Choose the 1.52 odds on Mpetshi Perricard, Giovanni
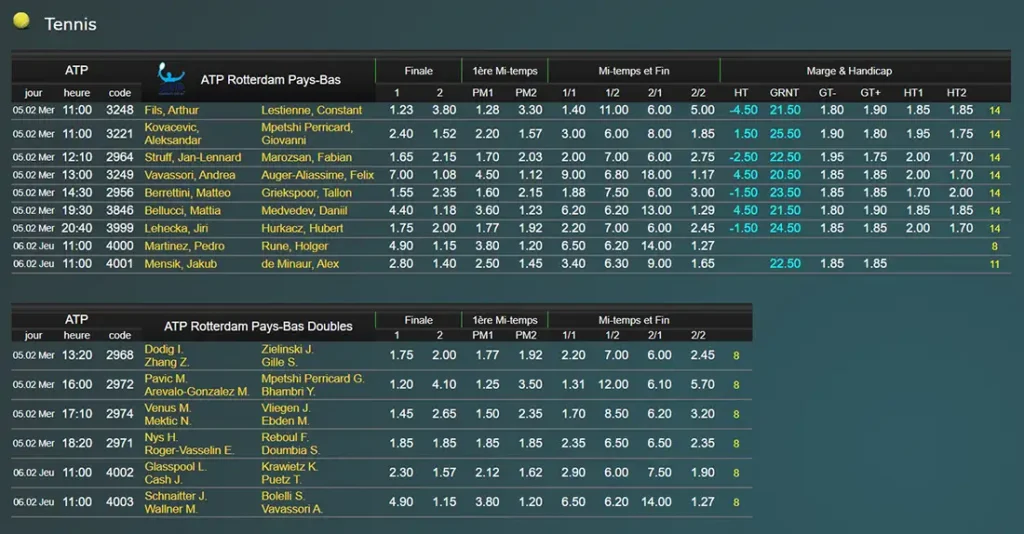The height and width of the screenshot is (534, 1024). tap(444, 134)
